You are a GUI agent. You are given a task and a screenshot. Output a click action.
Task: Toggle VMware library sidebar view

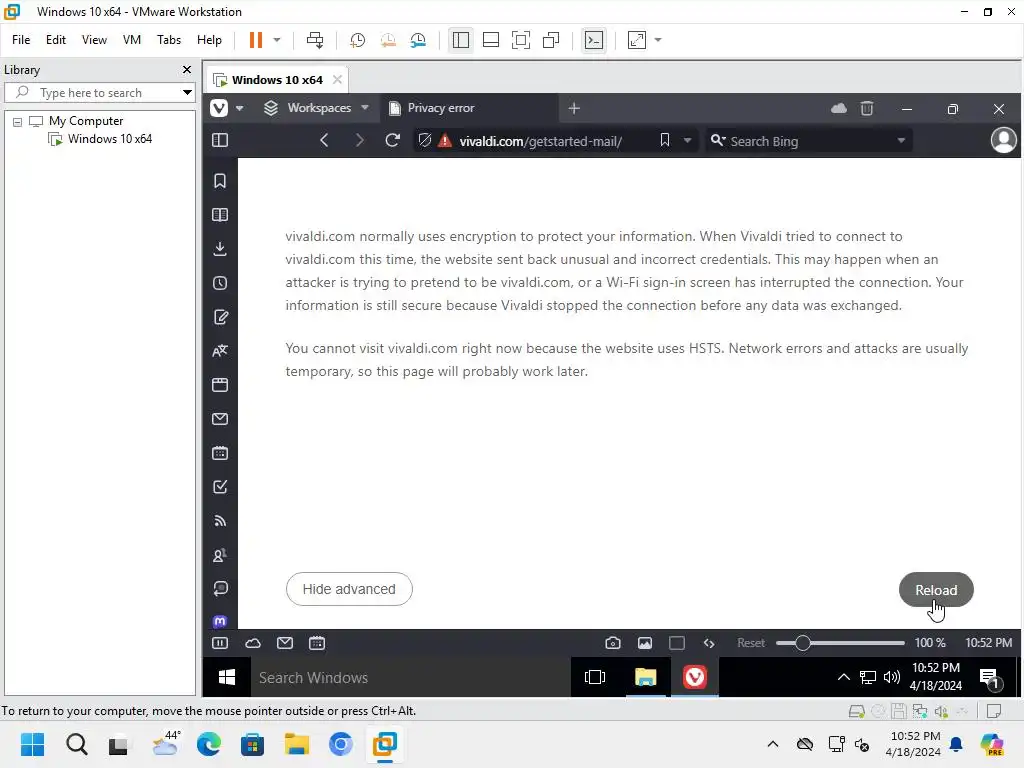pyautogui.click(x=460, y=40)
